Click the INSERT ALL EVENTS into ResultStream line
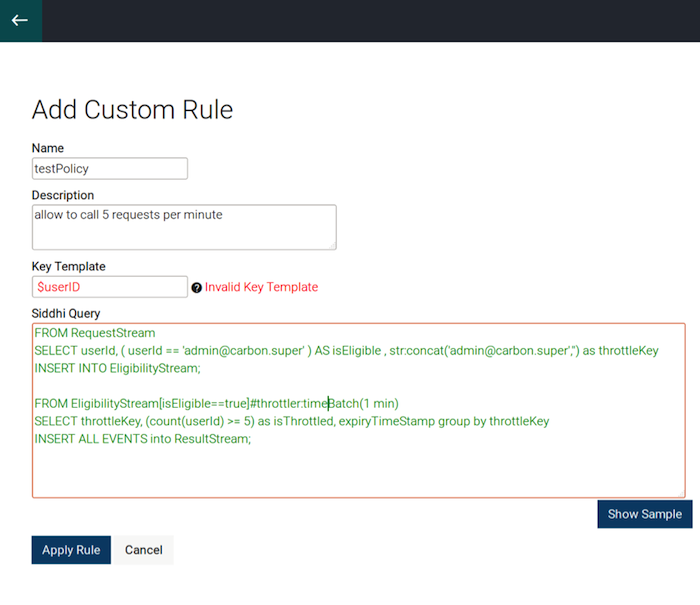The width and height of the screenshot is (700, 605). [143, 439]
